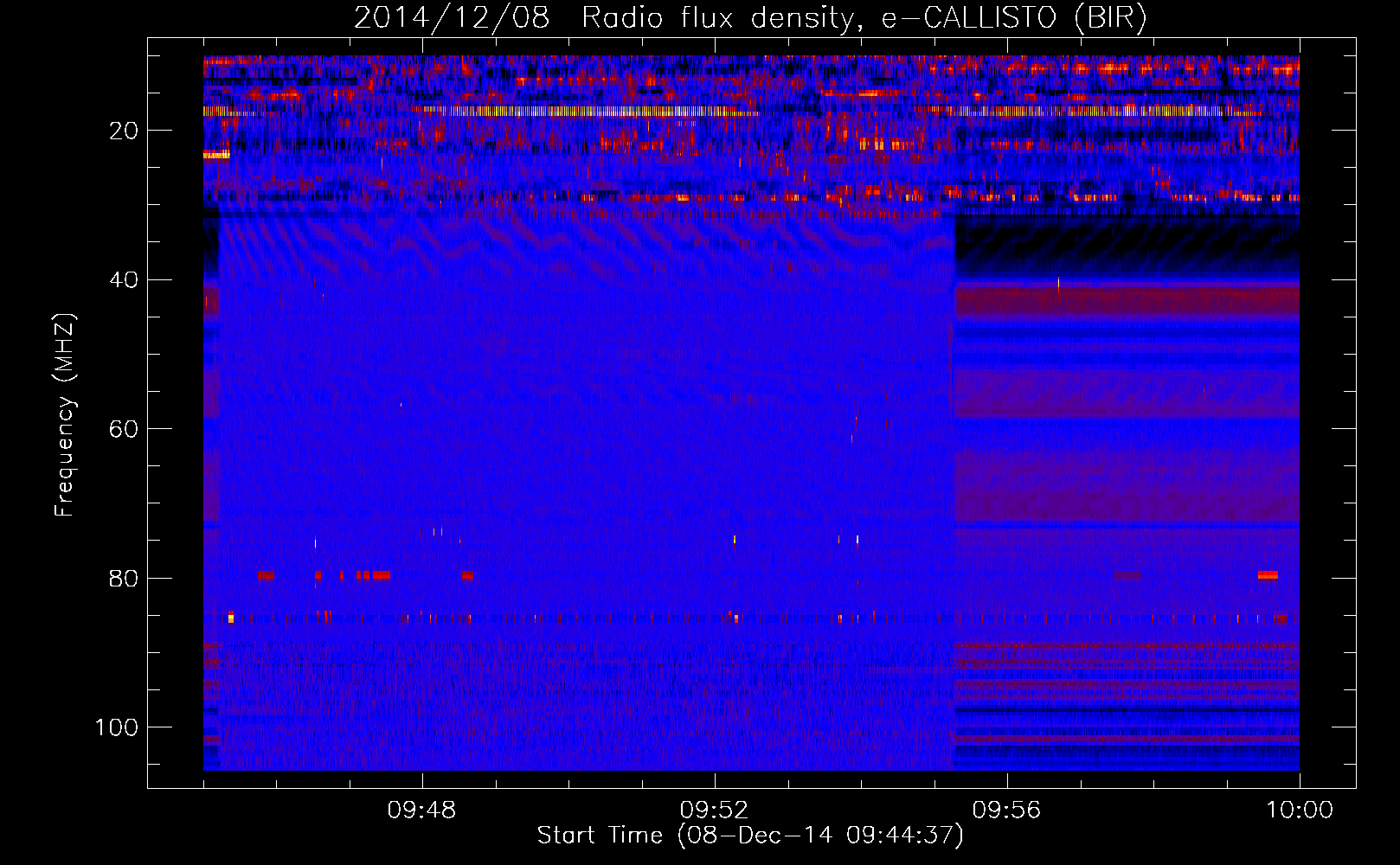The width and height of the screenshot is (1400, 865).
Task: Click the 09:52 time tick label
Action: (715, 811)
